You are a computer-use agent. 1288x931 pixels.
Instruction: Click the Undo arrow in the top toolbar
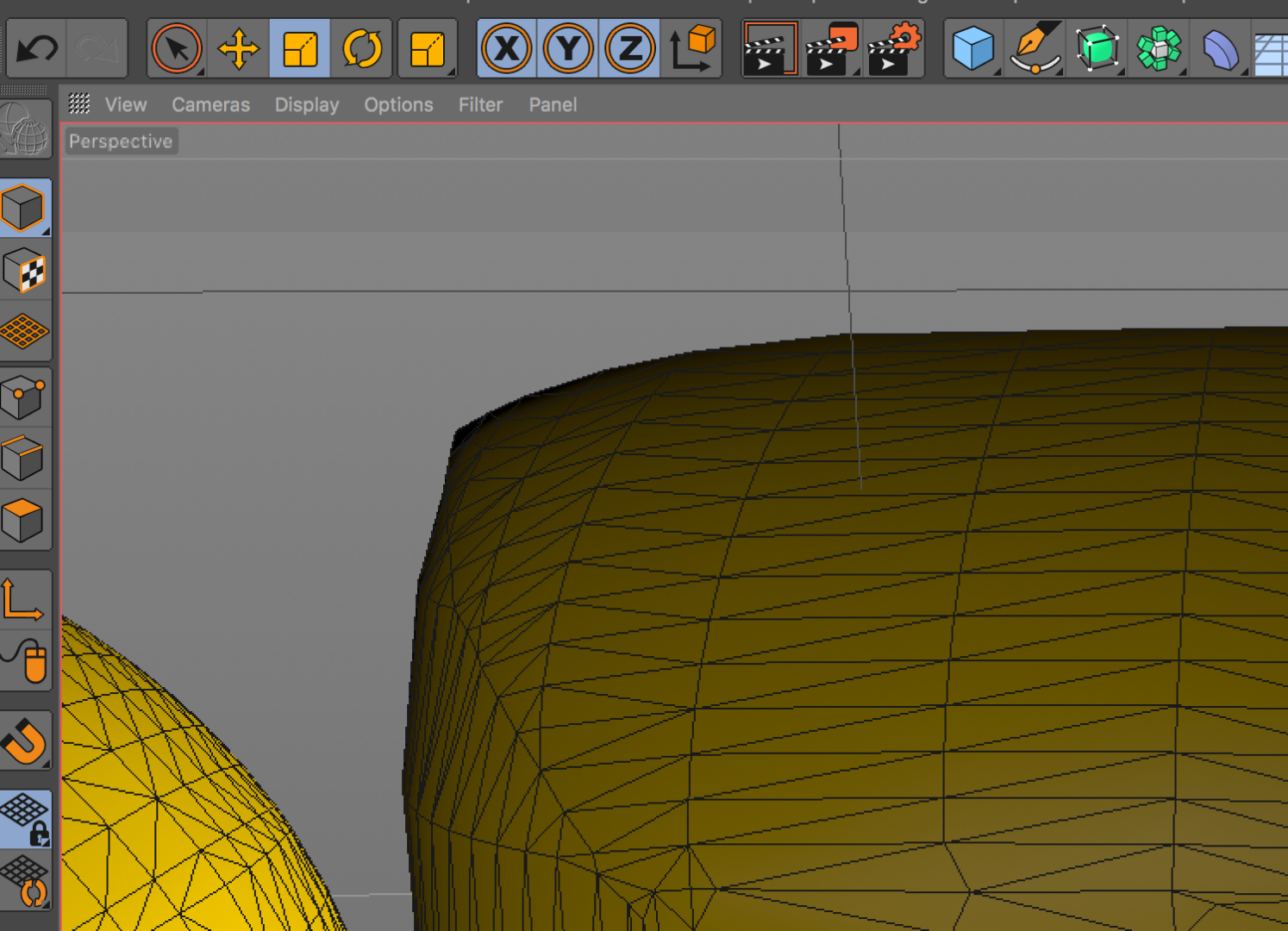click(37, 48)
